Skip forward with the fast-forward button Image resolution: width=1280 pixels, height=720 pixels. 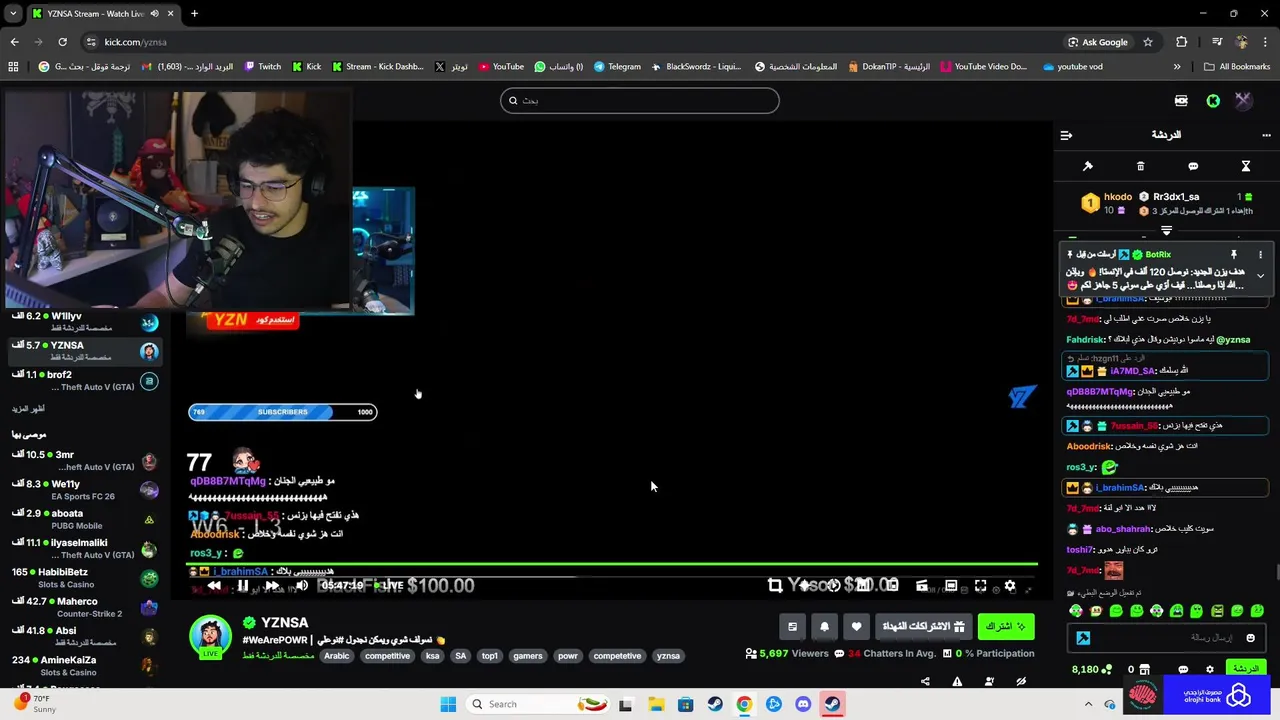pos(271,586)
